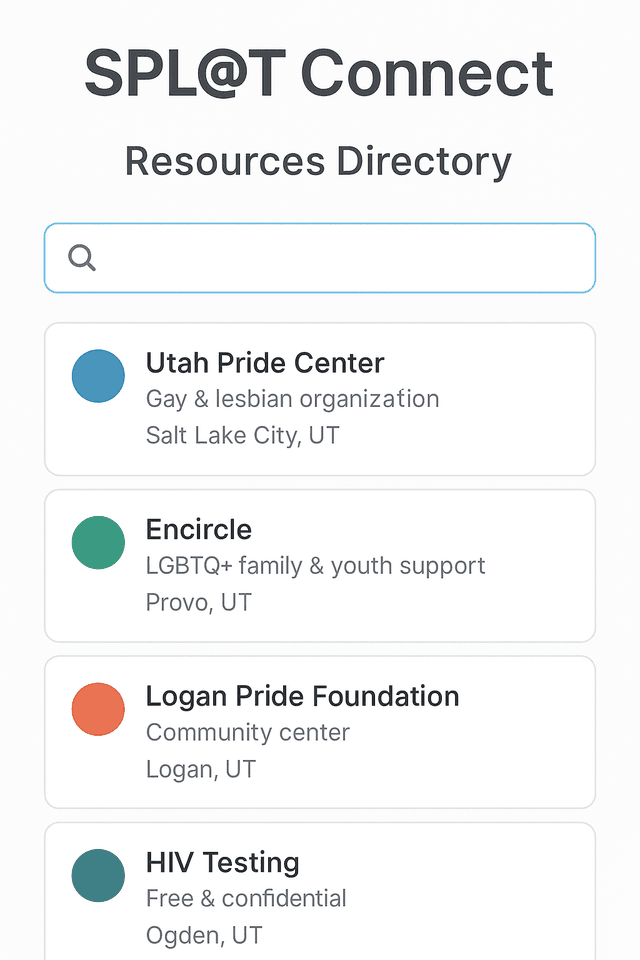Viewport: 640px width, 960px height.
Task: Click the orange Logan Pride Foundation avatar
Action: click(97, 709)
